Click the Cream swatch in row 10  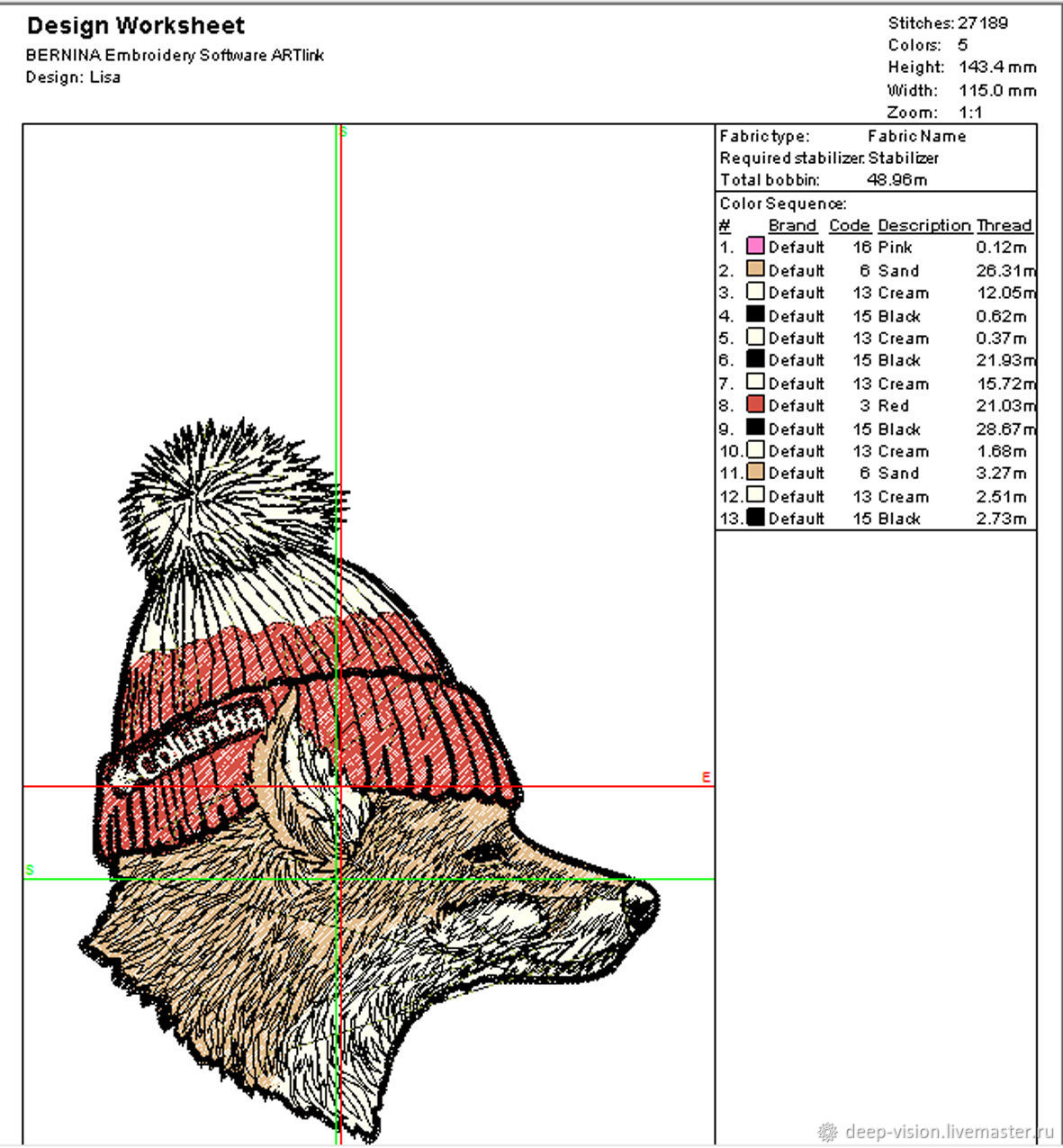[755, 449]
